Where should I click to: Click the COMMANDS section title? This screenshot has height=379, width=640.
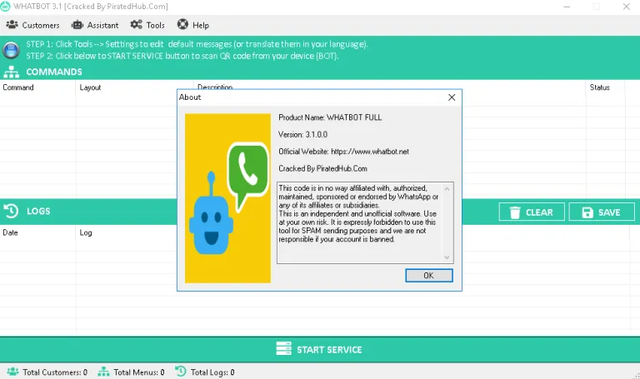coord(54,72)
